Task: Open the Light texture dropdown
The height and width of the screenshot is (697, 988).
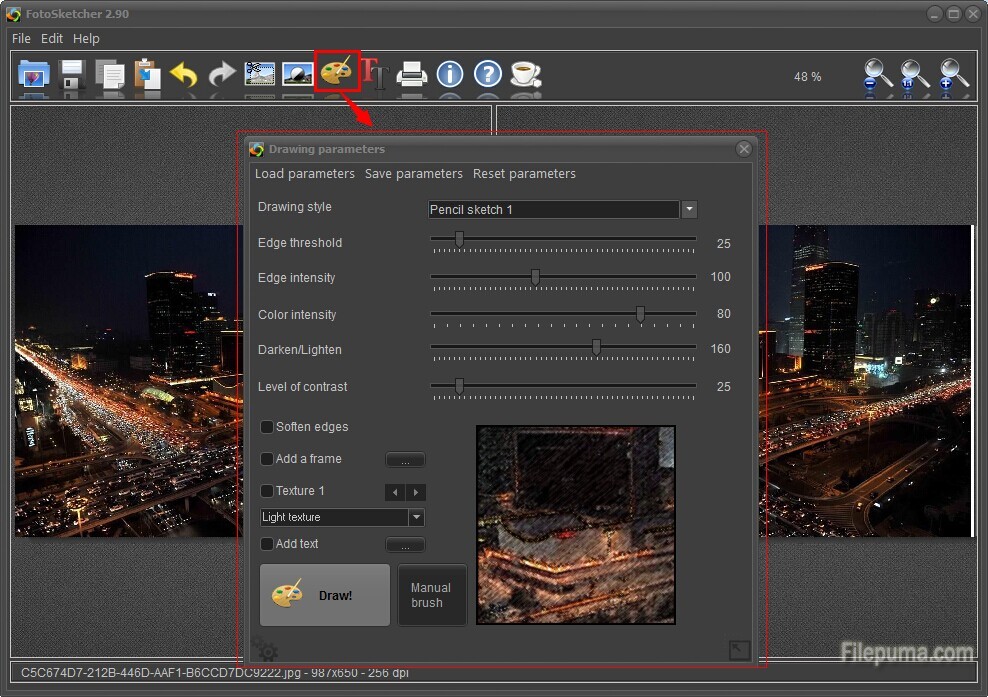Action: click(x=416, y=518)
